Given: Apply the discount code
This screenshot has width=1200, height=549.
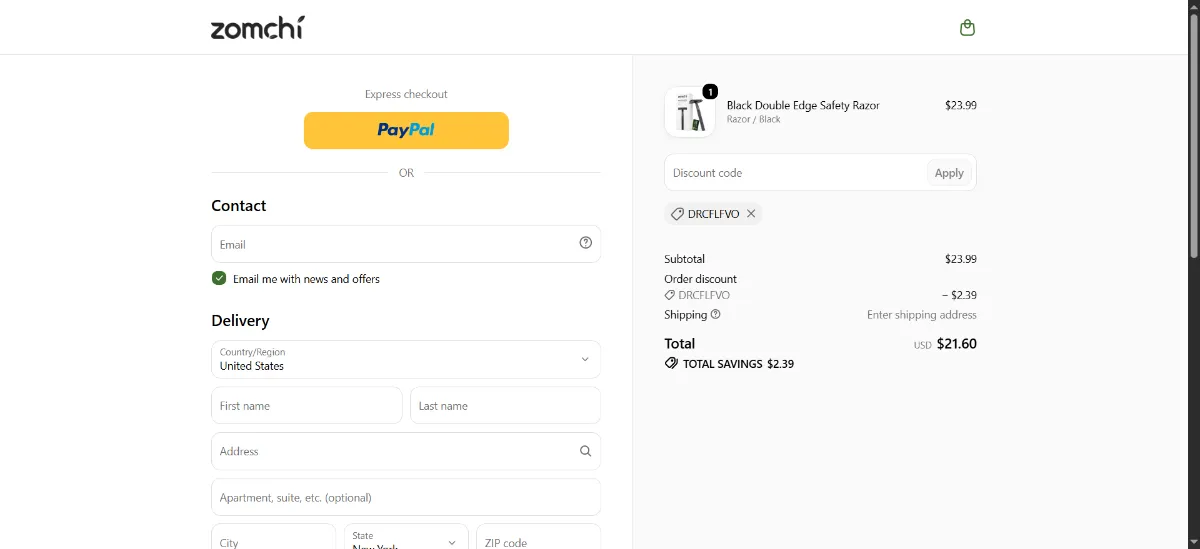Looking at the screenshot, I should pyautogui.click(x=949, y=173).
